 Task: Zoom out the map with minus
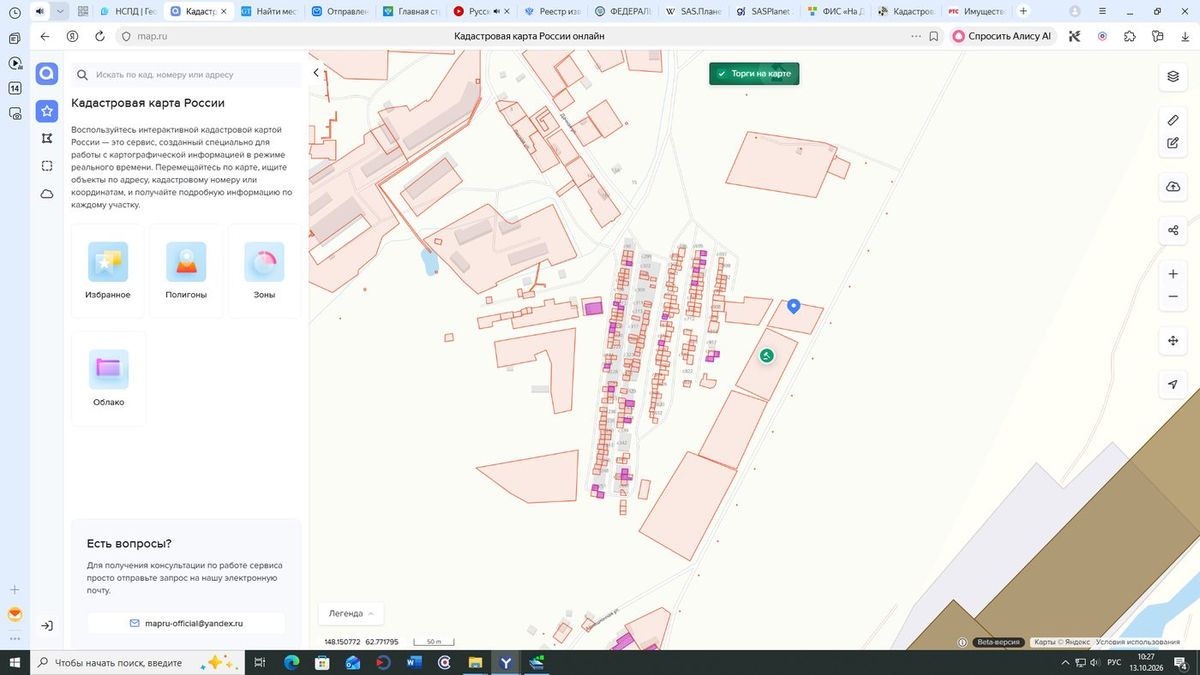1173,297
